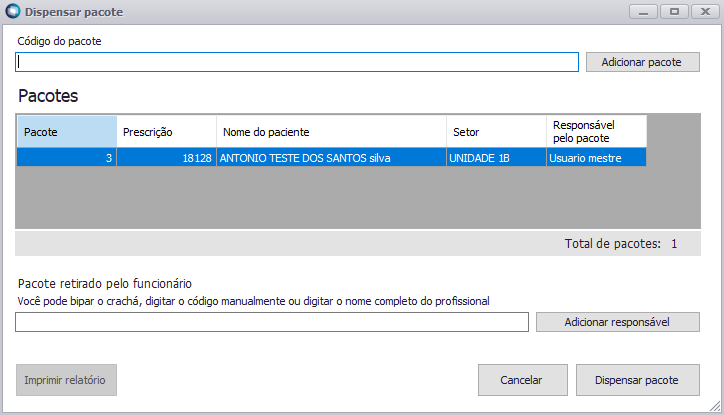Viewport: 724px width, 415px height.
Task: Click the Imprimir relatório button
Action: [66, 380]
